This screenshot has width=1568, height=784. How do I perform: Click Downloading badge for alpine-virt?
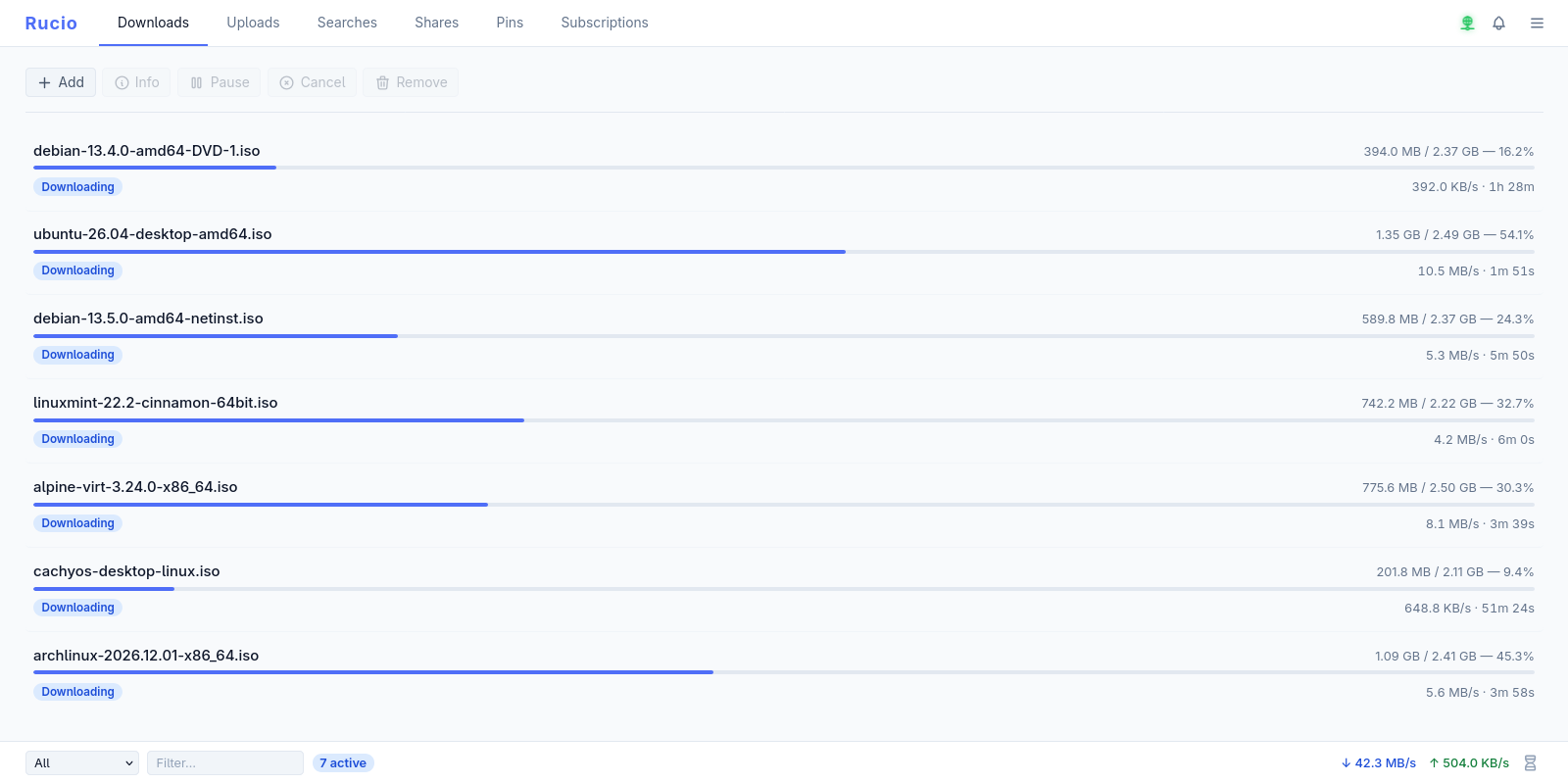pos(77,523)
